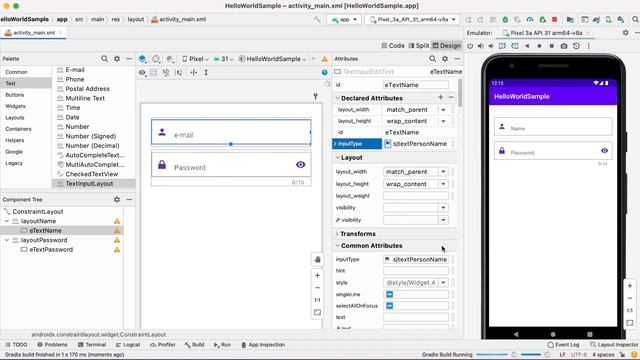Toggle password eye in emulator screen
The width and height of the screenshot is (640, 360).
[604, 151]
